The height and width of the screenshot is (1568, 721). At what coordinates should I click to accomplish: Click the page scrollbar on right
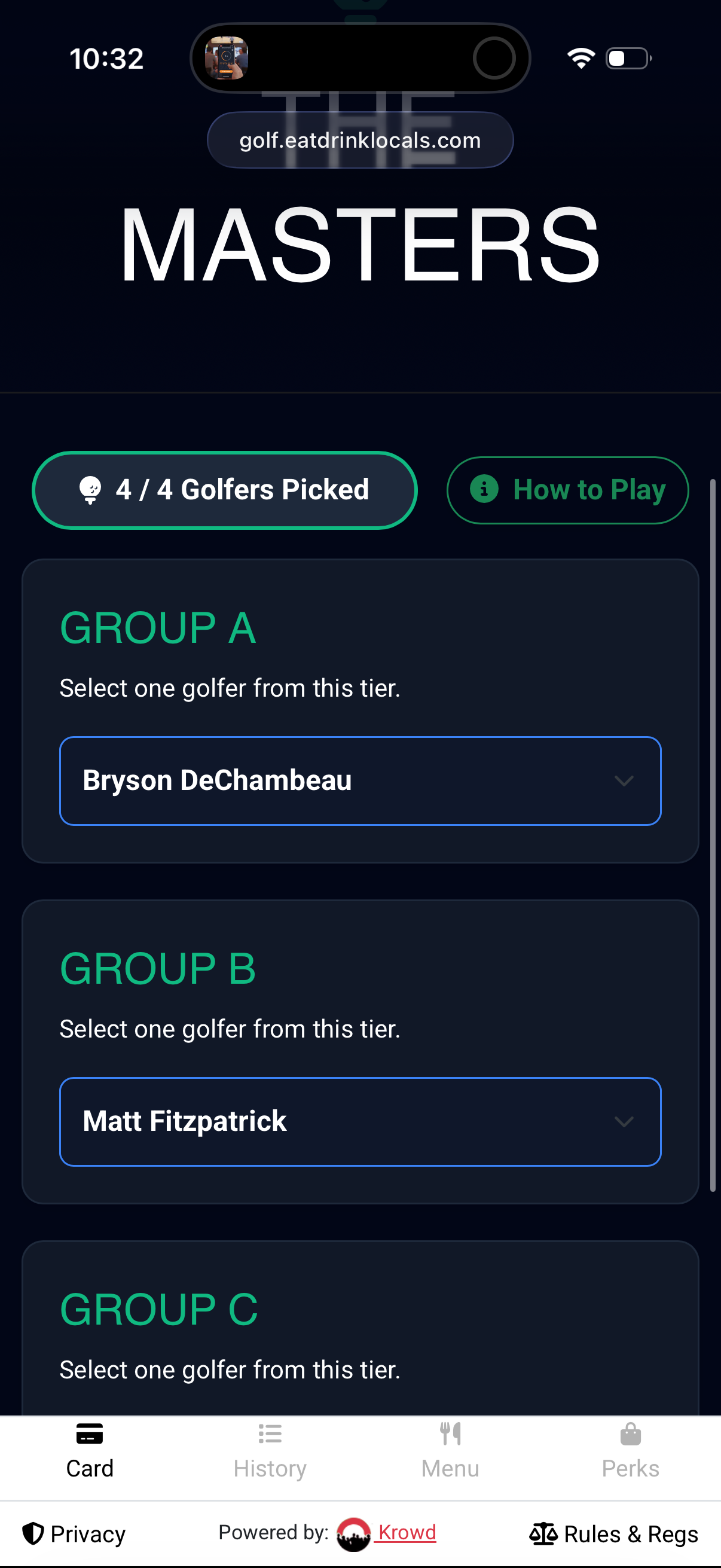[713, 834]
